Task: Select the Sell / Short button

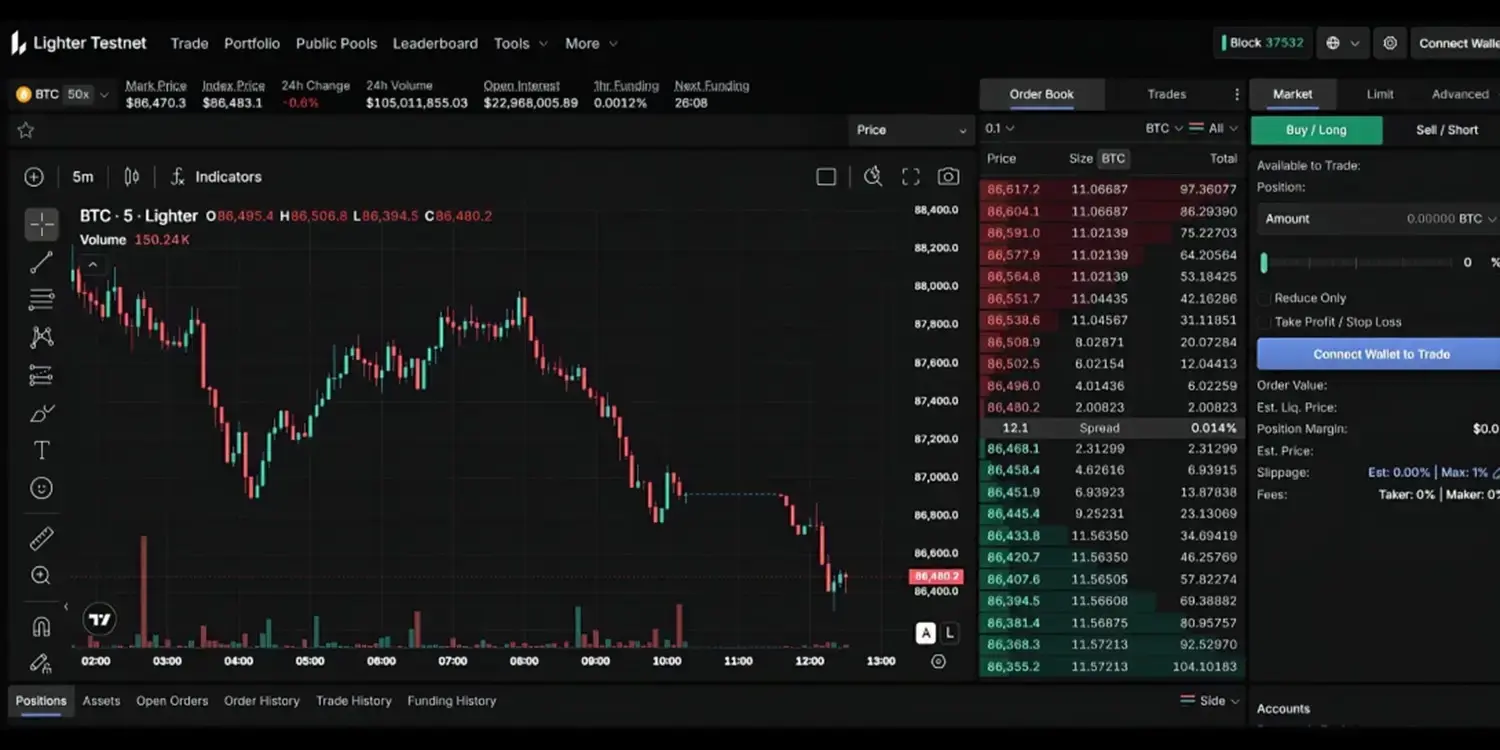Action: pyautogui.click(x=1446, y=130)
